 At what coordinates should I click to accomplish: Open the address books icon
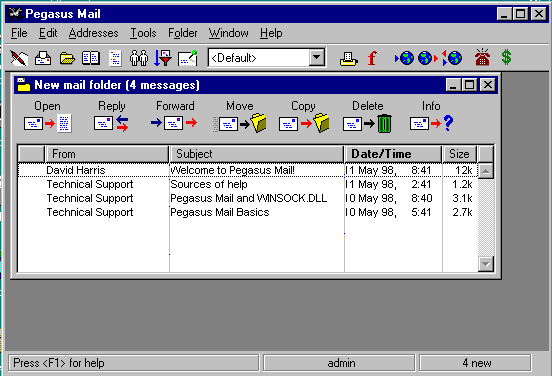(x=91, y=58)
